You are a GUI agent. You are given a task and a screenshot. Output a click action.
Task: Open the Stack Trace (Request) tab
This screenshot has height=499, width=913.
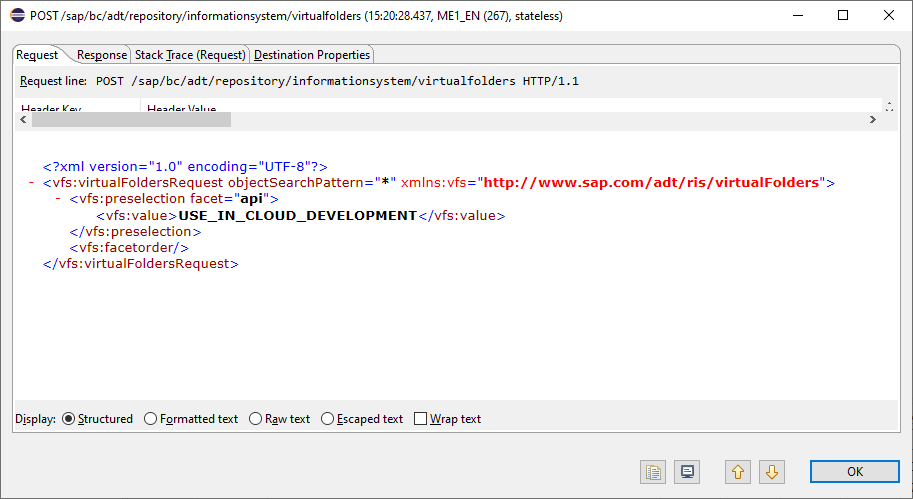tap(190, 55)
